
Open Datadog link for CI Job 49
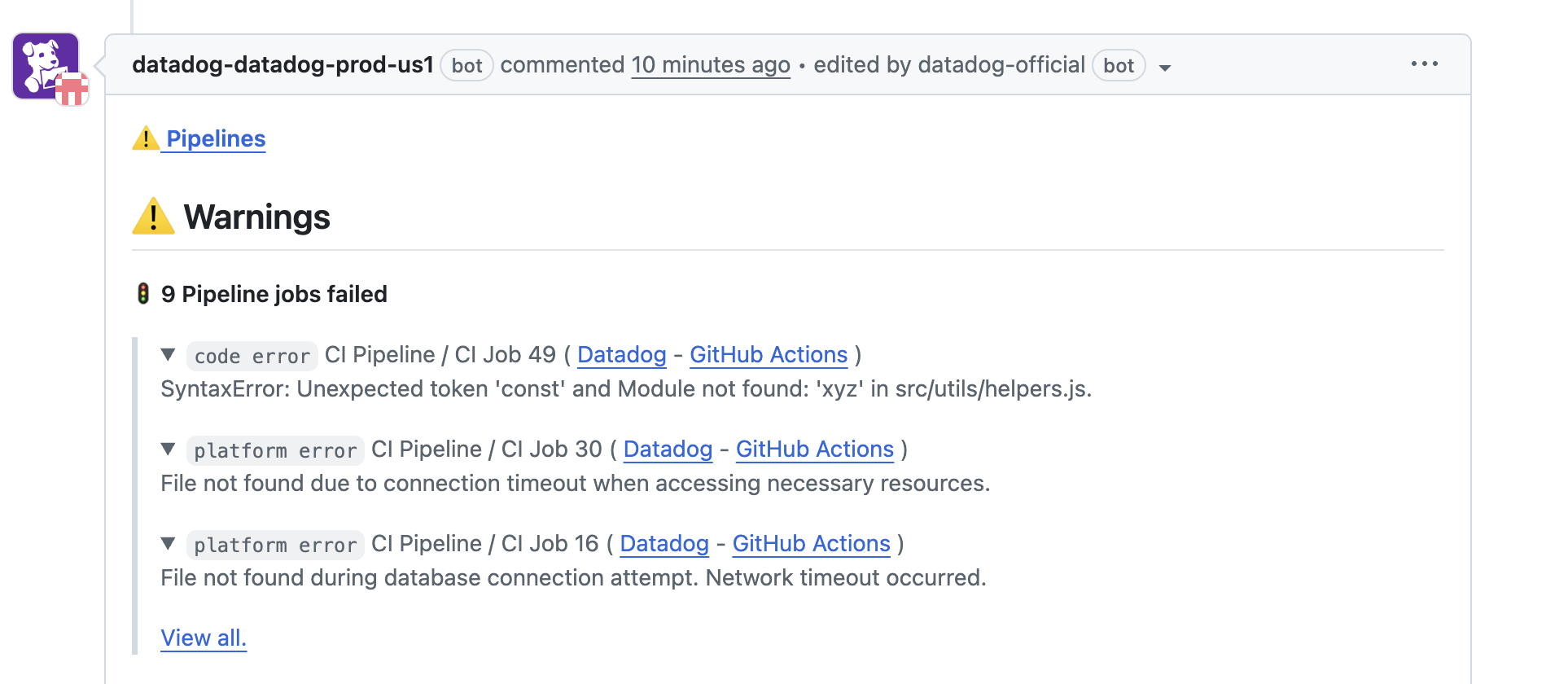622,355
